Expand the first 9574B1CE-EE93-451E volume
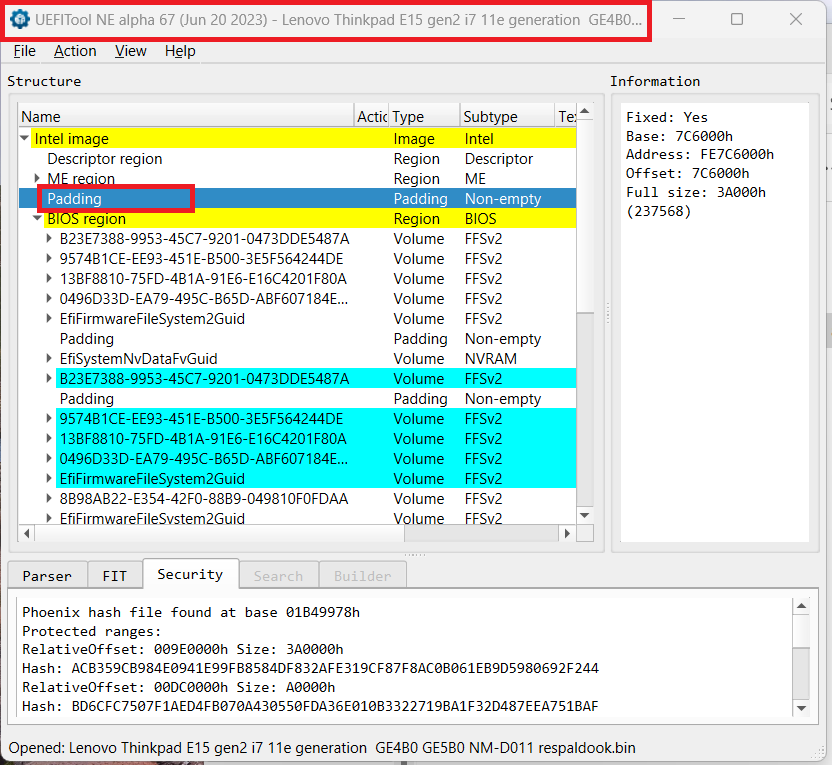832x765 pixels. click(49, 258)
